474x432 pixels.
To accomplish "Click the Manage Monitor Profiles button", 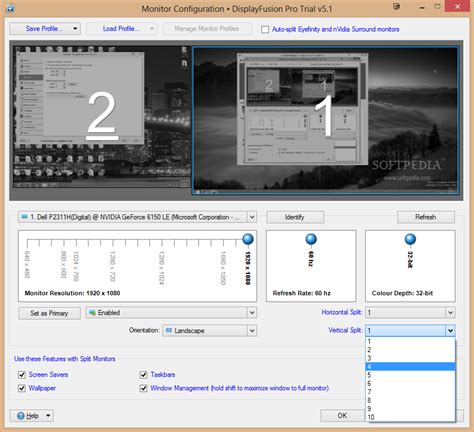I will click(207, 29).
